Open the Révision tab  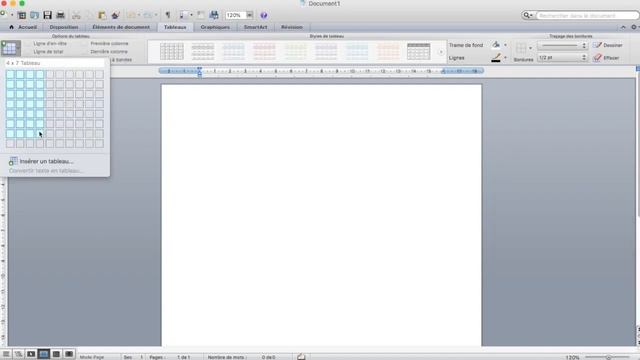(292, 27)
